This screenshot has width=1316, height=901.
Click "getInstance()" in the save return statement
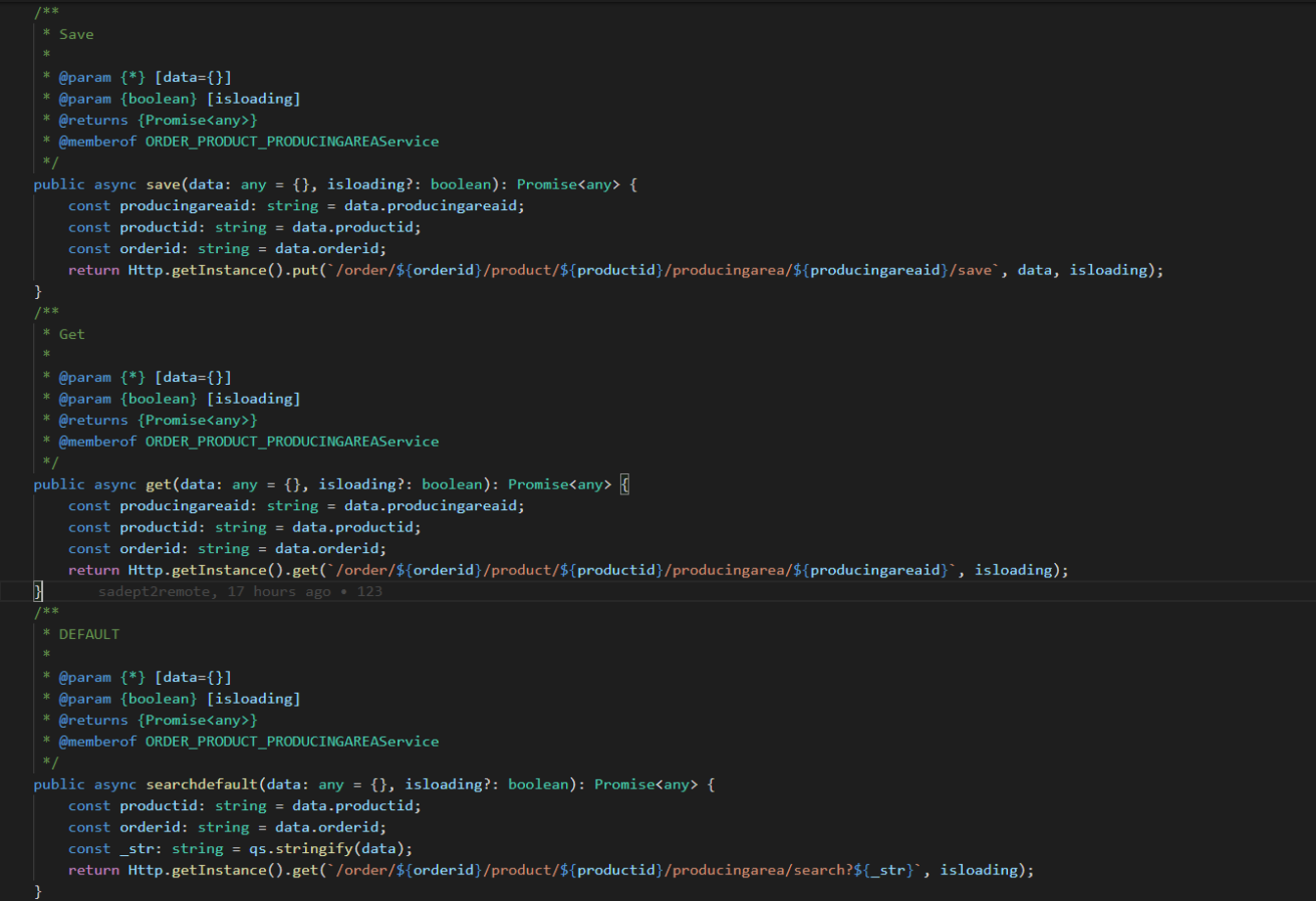227,271
